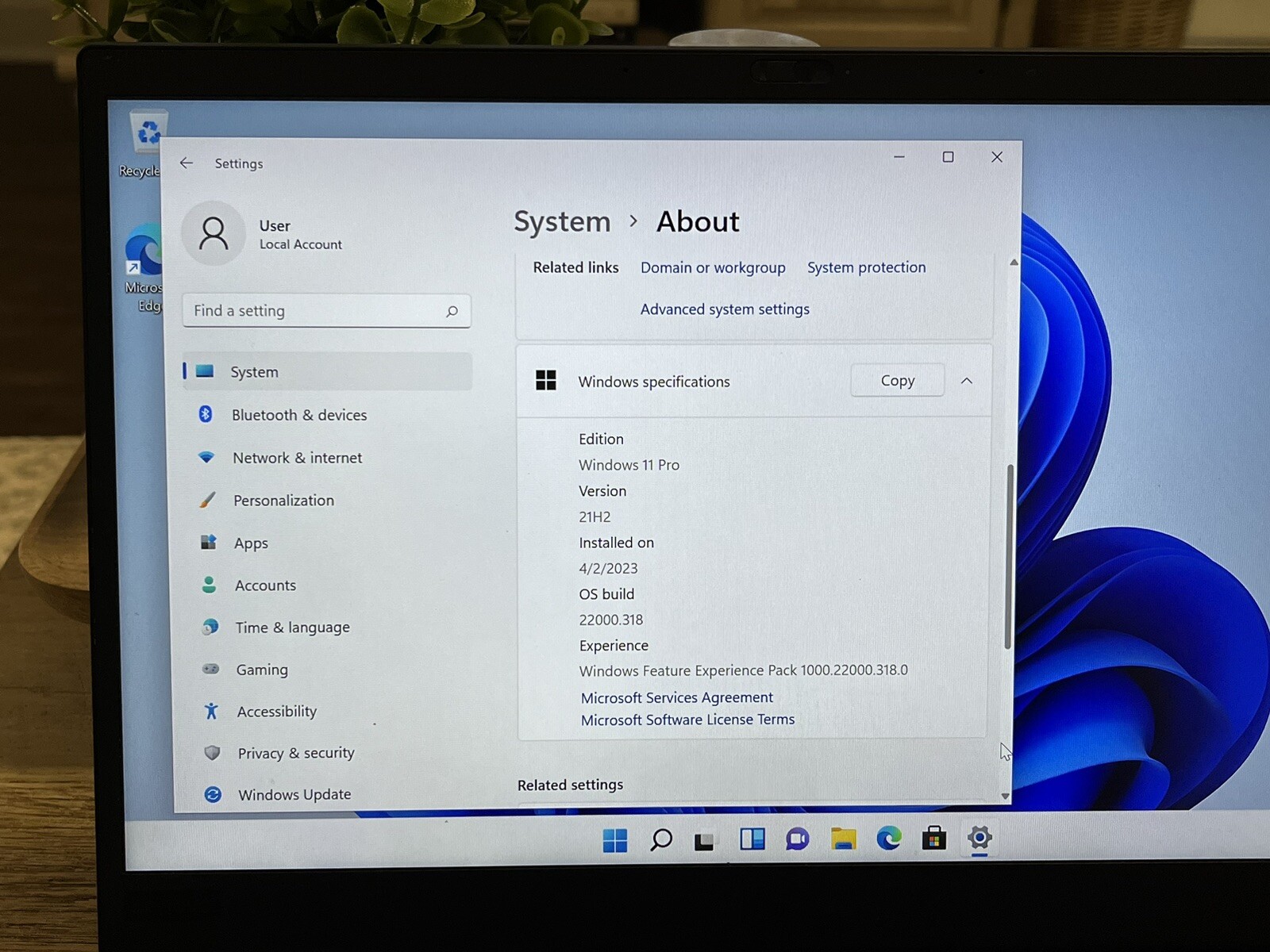
Task: Launch Microsoft Edge from the taskbar
Action: pyautogui.click(x=889, y=838)
